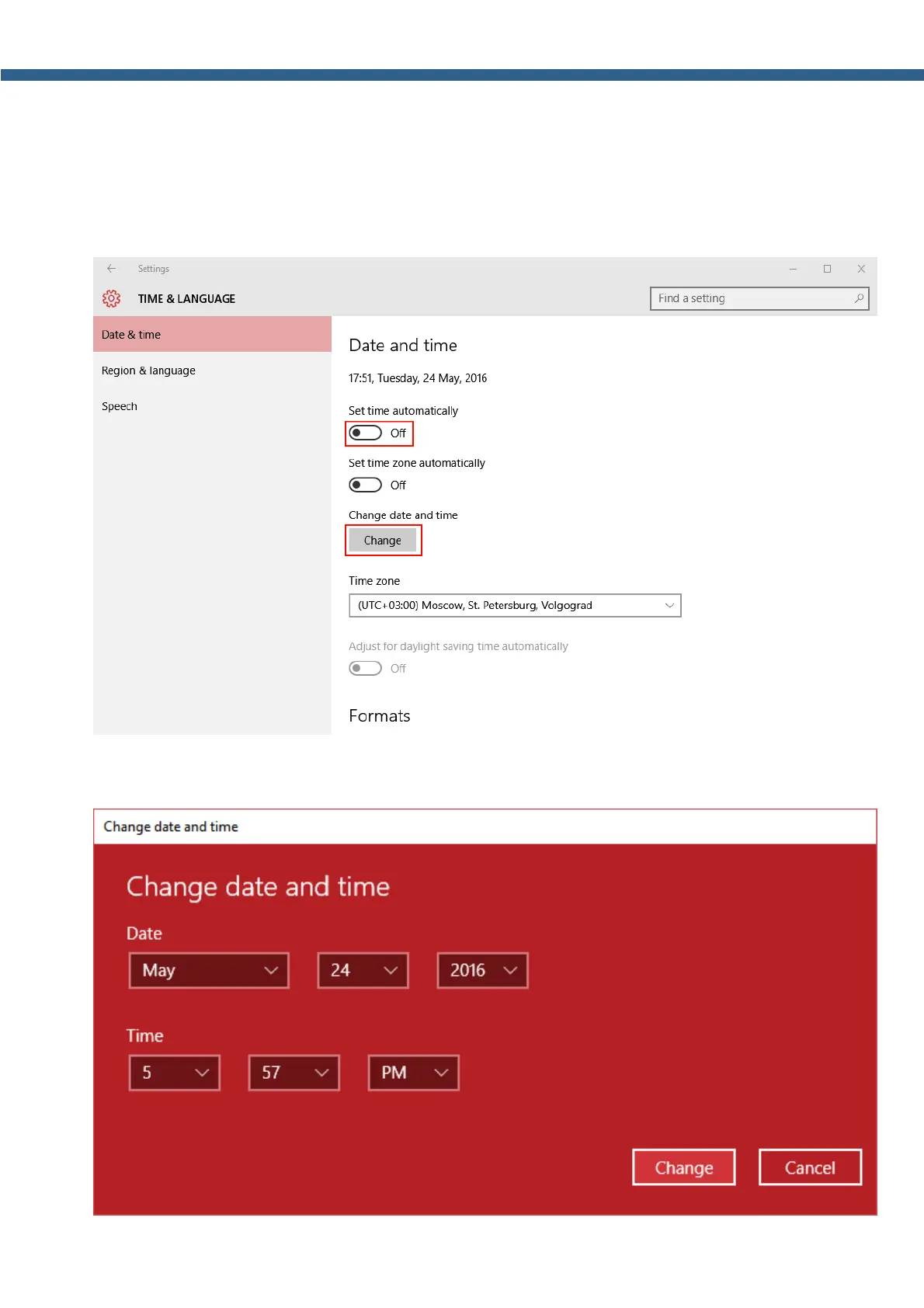Open the Time zone dropdown
This screenshot has height=1308, width=924.
click(515, 605)
